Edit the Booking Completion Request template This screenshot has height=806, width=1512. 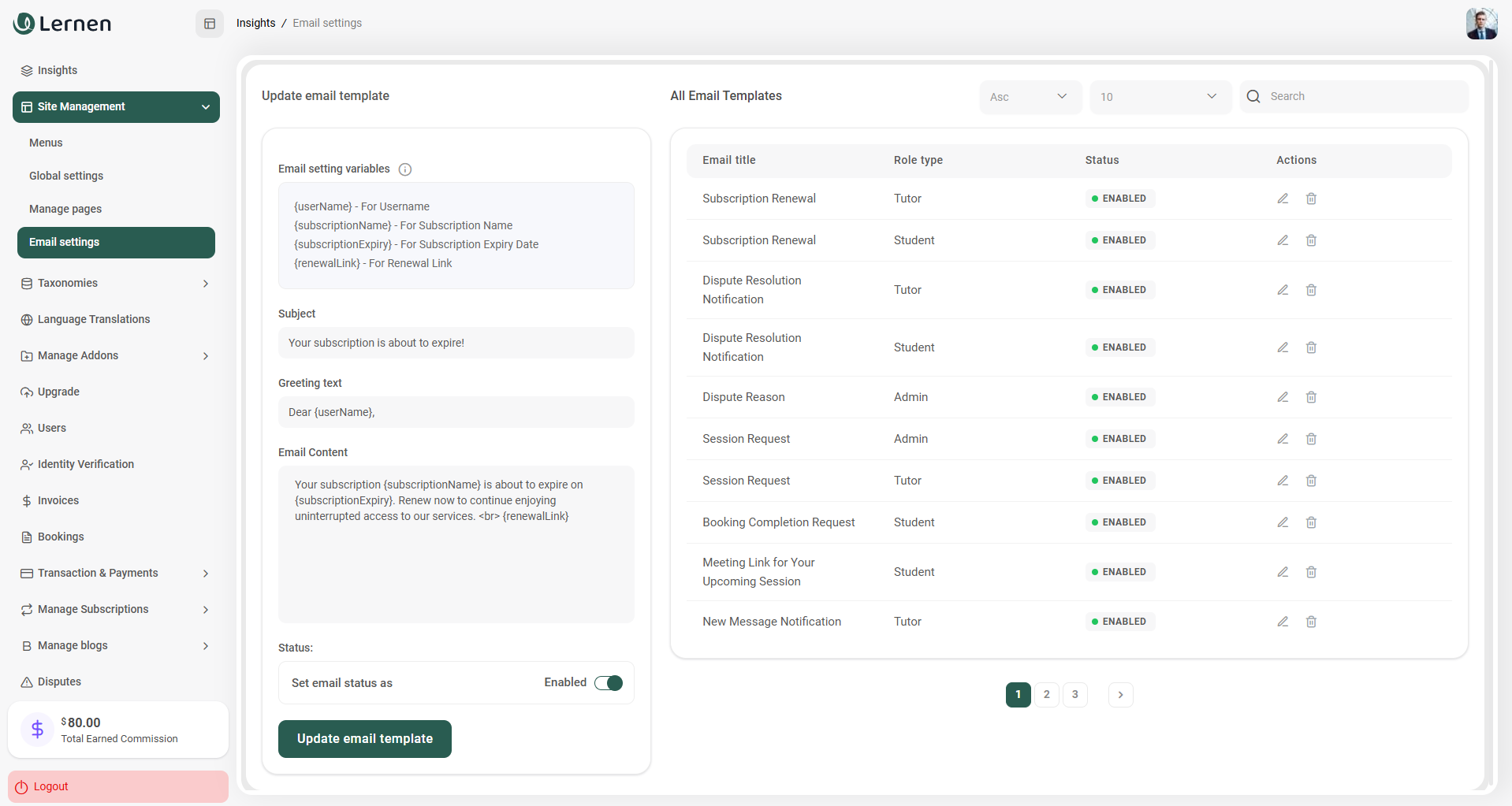click(x=1283, y=522)
